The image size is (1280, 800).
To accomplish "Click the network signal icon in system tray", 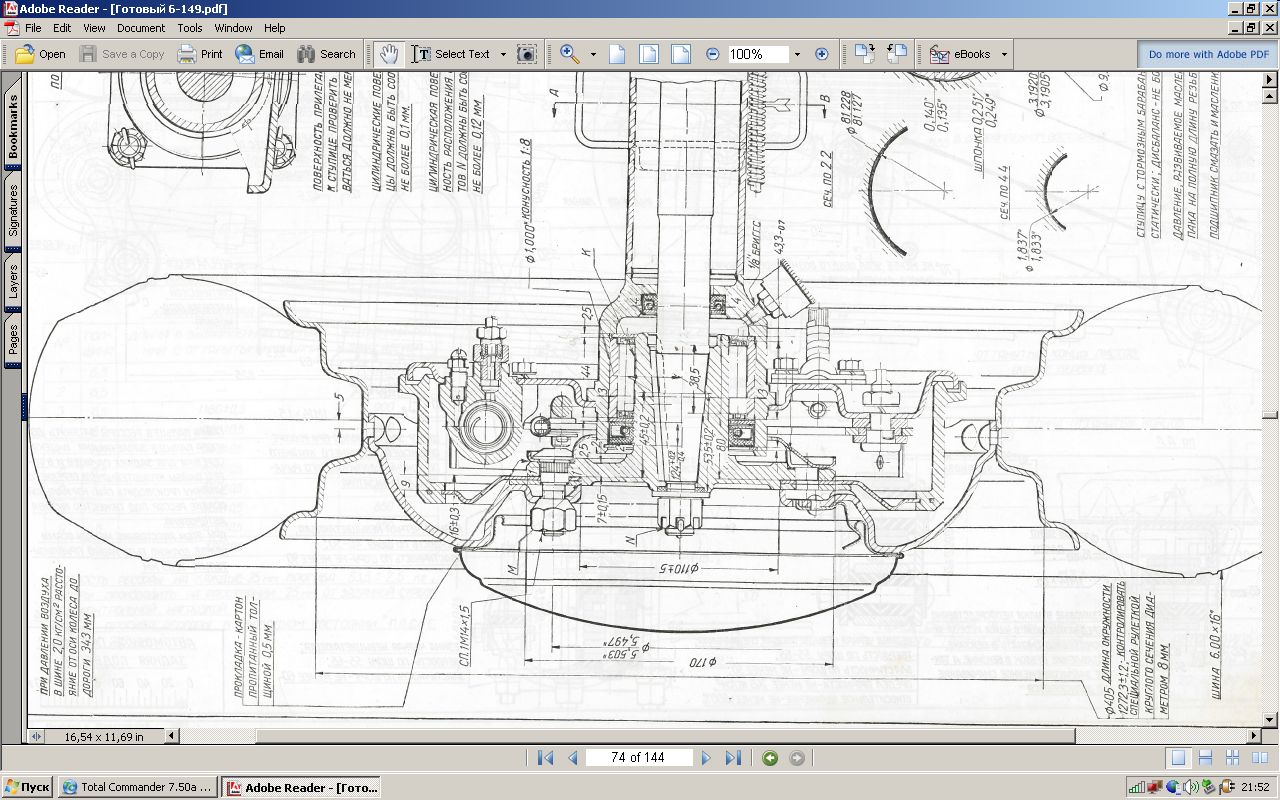I will pyautogui.click(x=1136, y=787).
